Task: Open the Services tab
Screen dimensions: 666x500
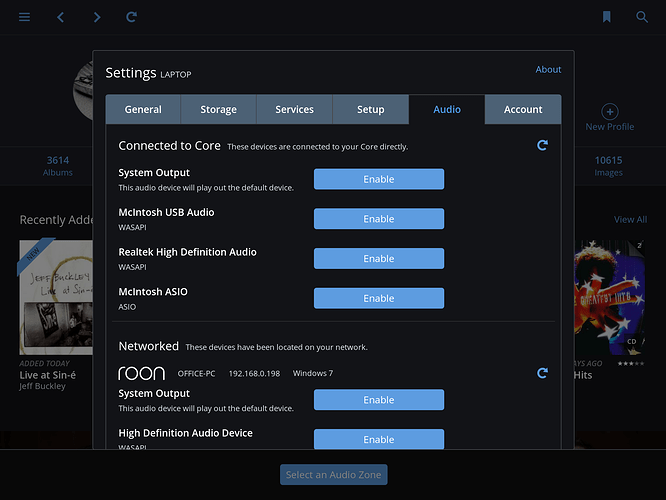Action: pyautogui.click(x=294, y=110)
